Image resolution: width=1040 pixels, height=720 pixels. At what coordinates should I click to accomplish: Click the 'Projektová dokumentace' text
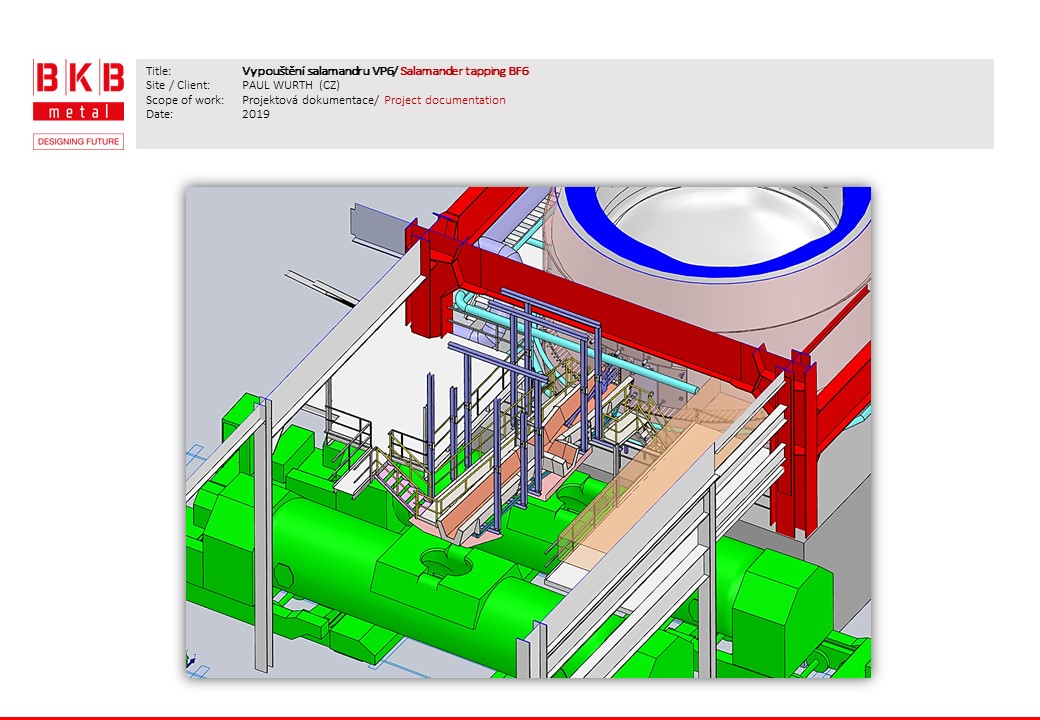click(309, 100)
